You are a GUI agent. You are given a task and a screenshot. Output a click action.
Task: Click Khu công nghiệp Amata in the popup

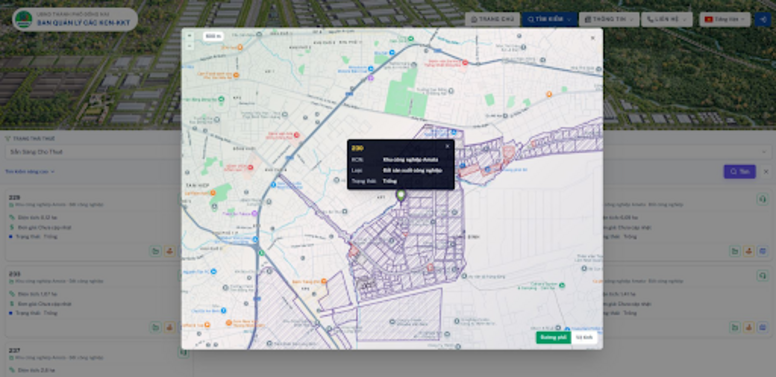[410, 160]
